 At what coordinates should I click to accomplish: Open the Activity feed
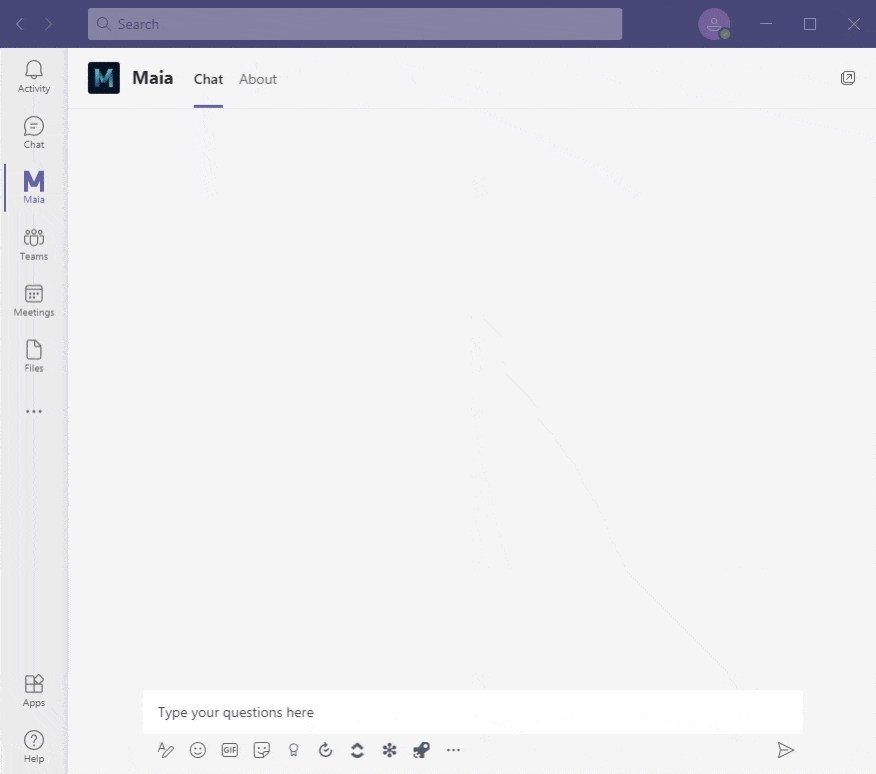34,77
